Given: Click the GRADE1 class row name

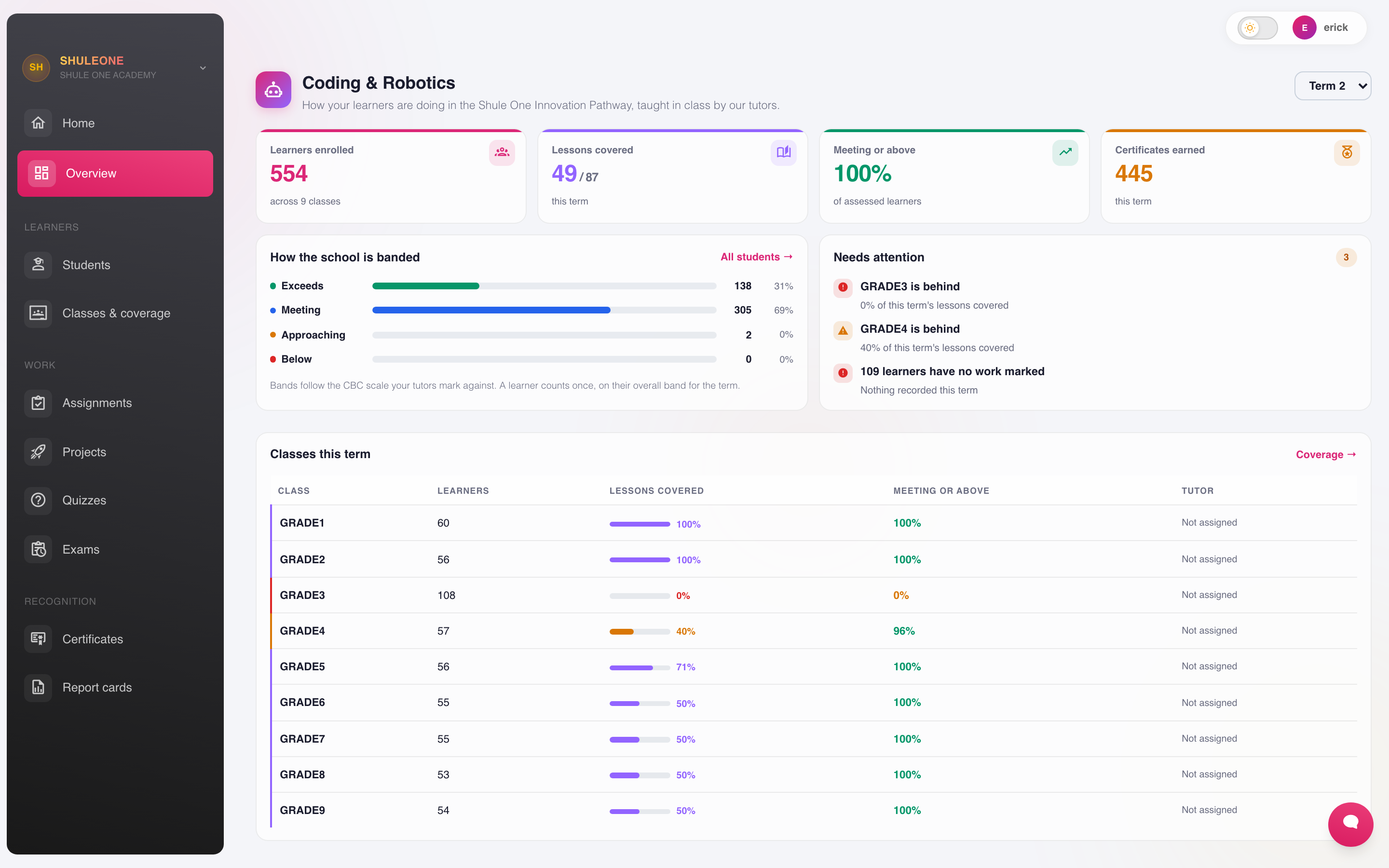Looking at the screenshot, I should coord(302,523).
